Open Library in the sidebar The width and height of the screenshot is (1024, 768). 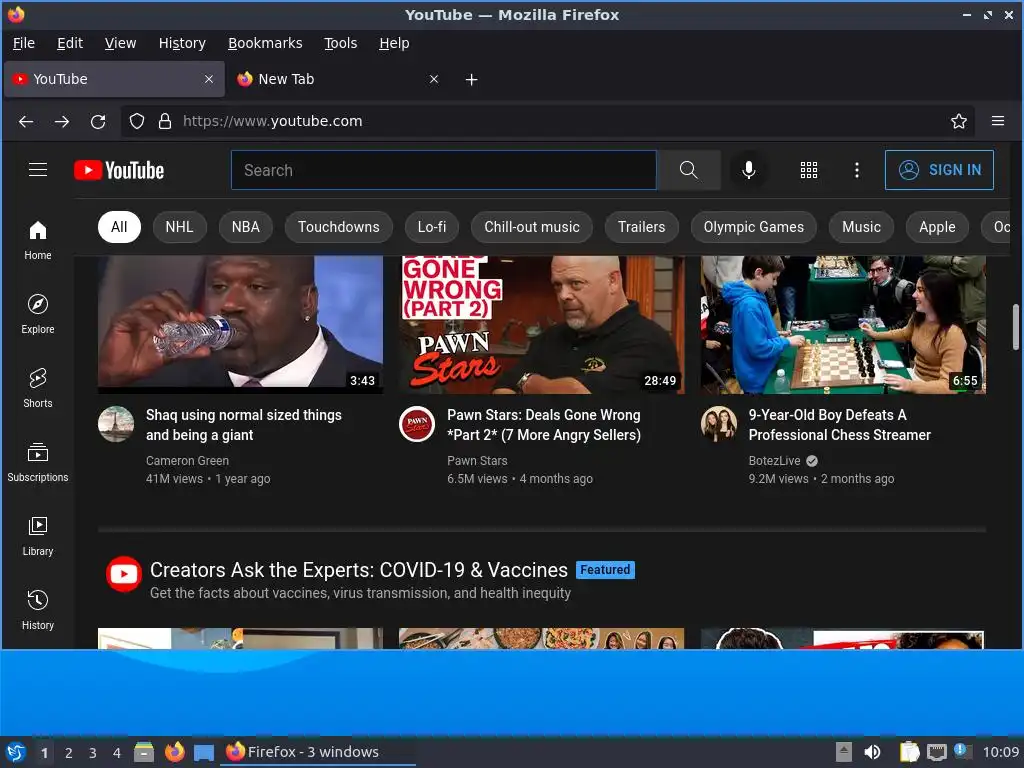[38, 536]
